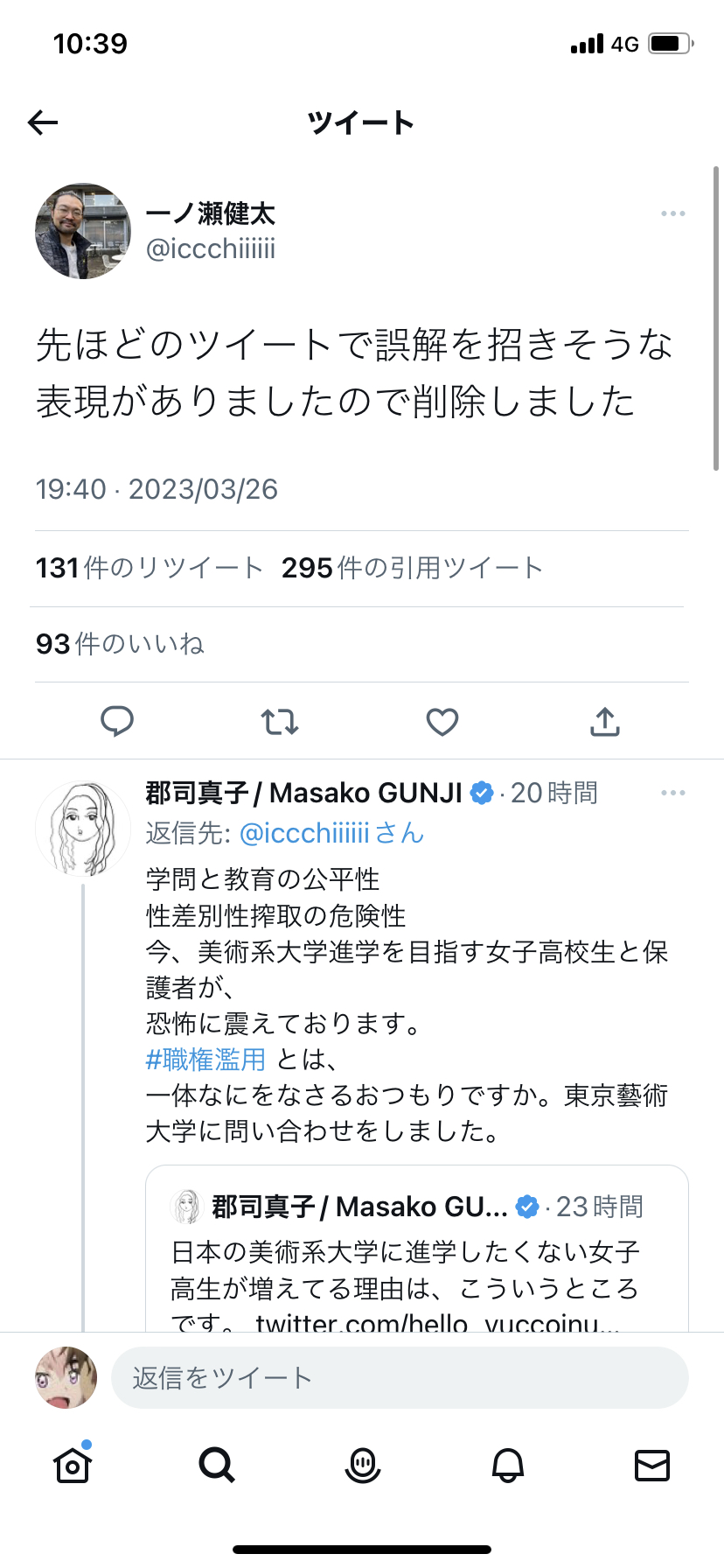Tap the retweet arrows icon
The width and height of the screenshot is (724, 1568).
(x=280, y=722)
